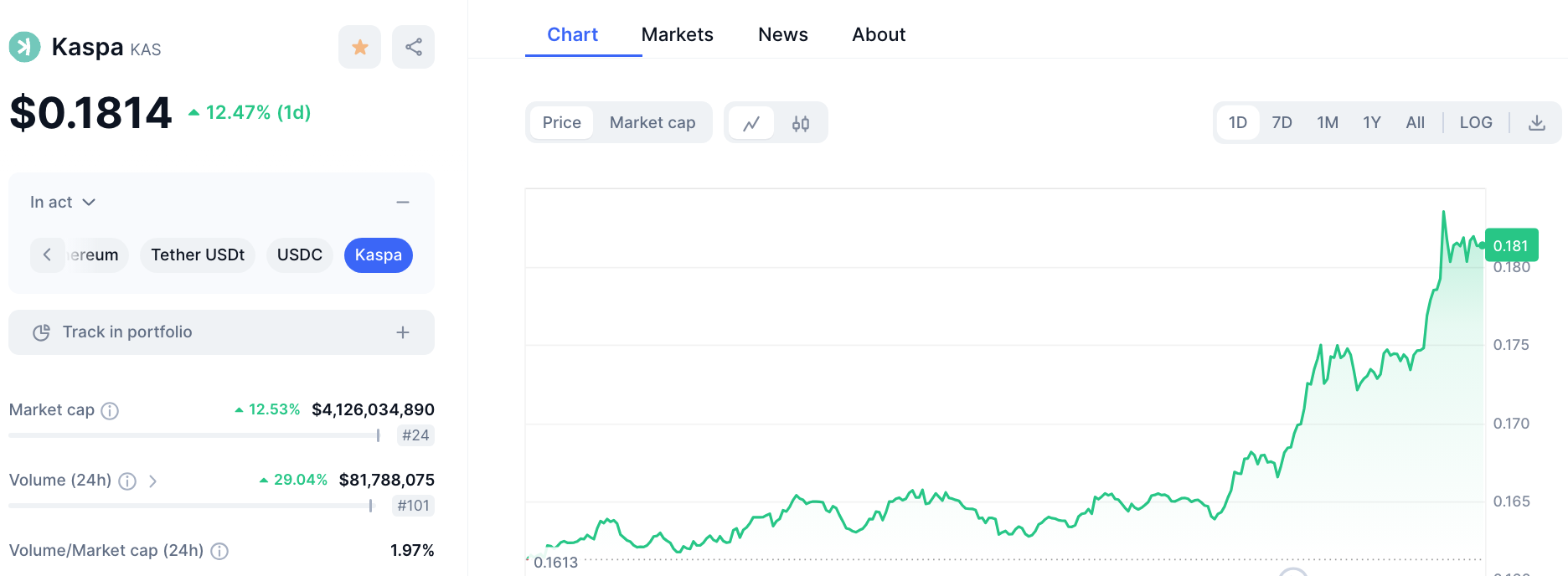Switch to the Markets tab

pos(677,34)
